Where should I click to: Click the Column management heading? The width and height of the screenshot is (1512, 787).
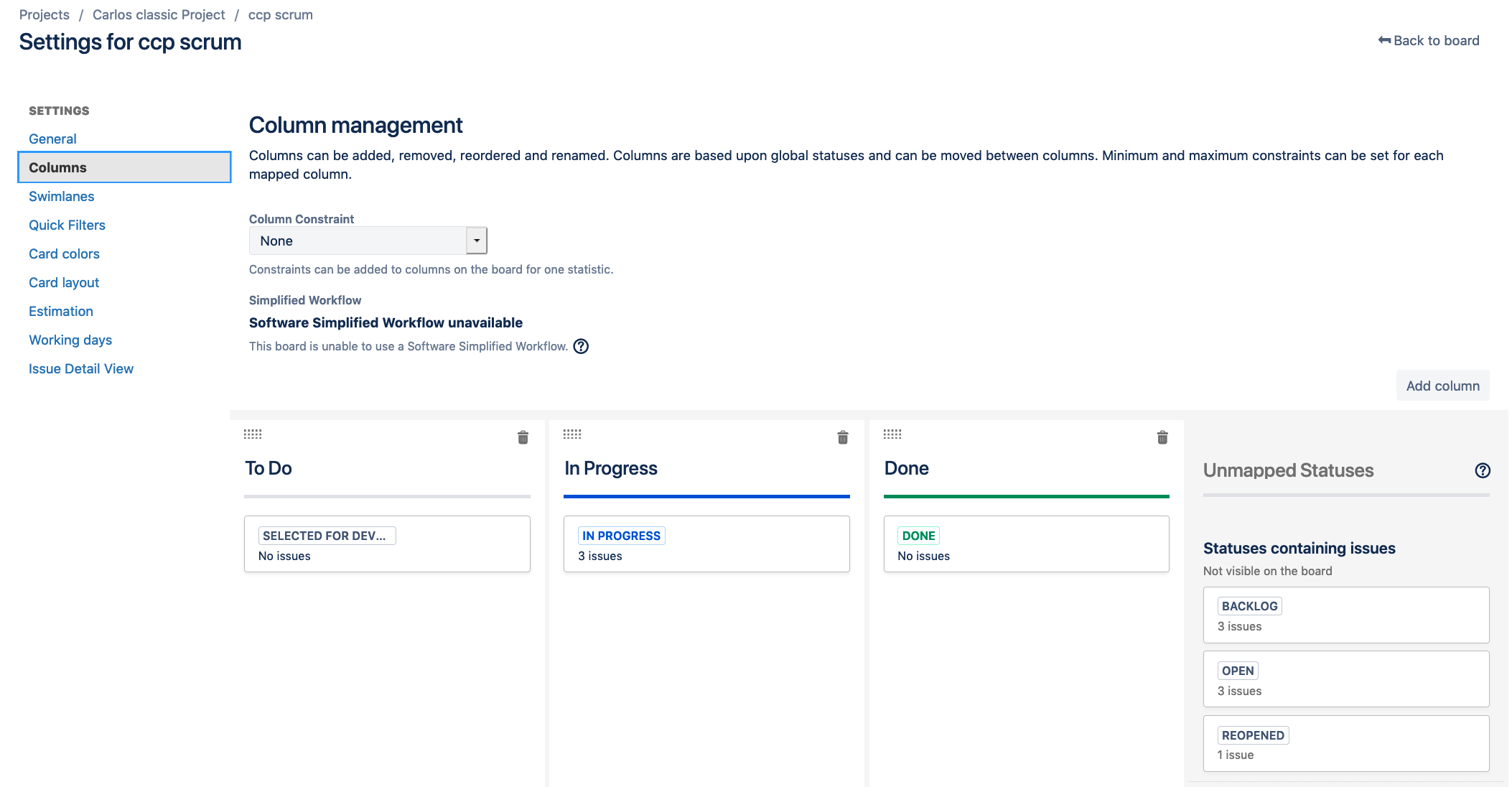point(356,125)
